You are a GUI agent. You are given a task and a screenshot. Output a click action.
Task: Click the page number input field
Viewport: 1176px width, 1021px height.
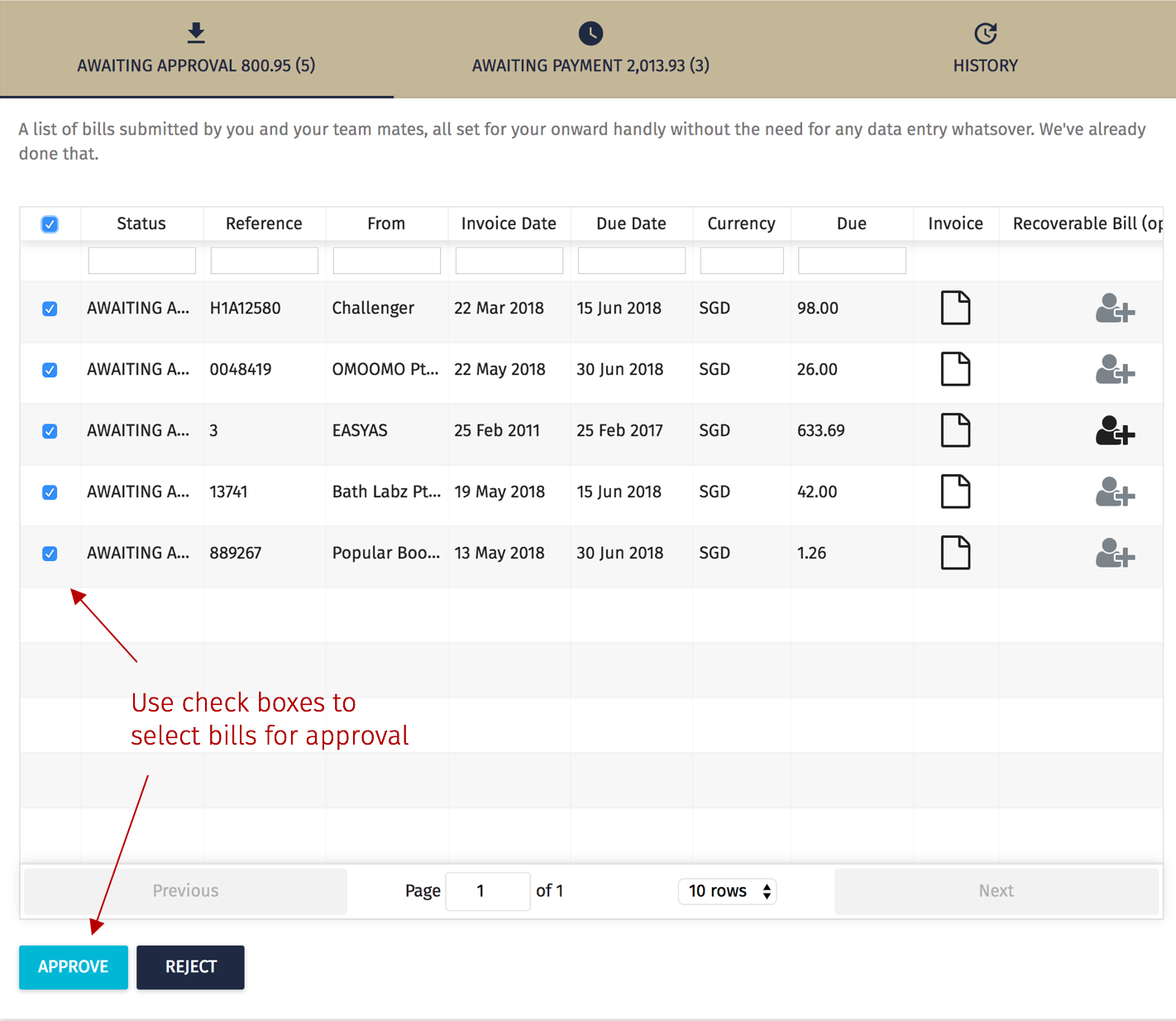tap(488, 891)
